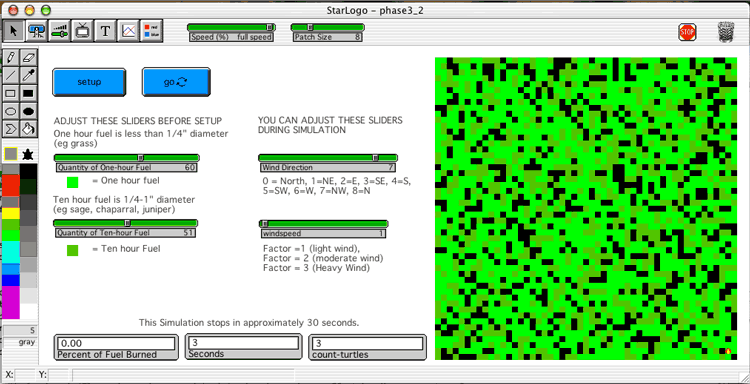Choose the create slider tool

pos(59,32)
